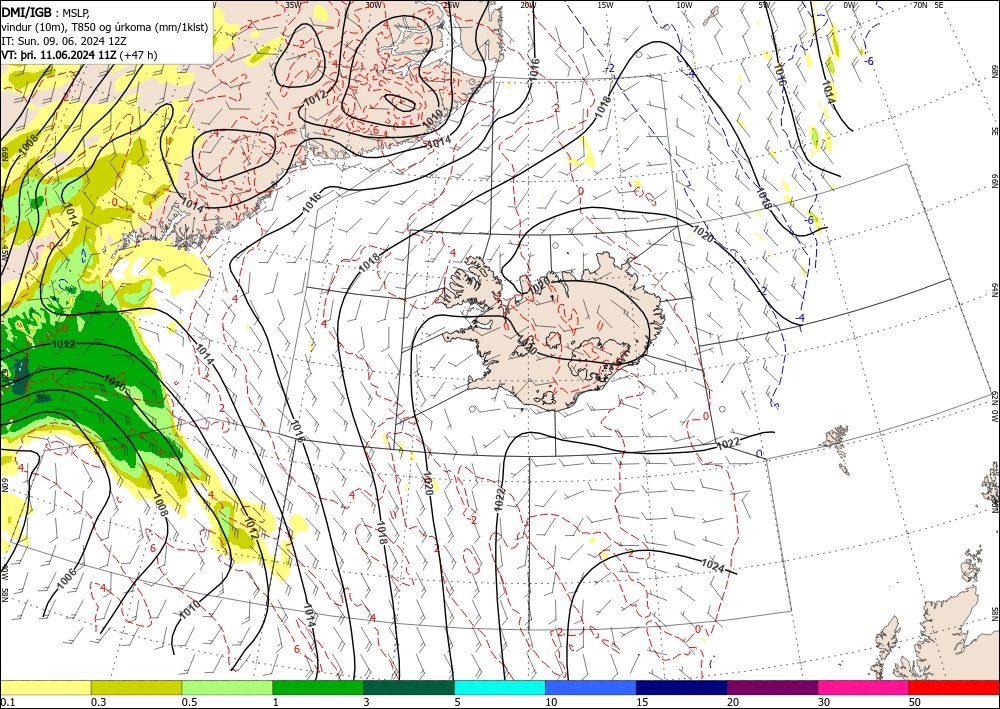This screenshot has width=1000, height=709.
Task: Click the "50" legend scale value
Action: pyautogui.click(x=915, y=702)
